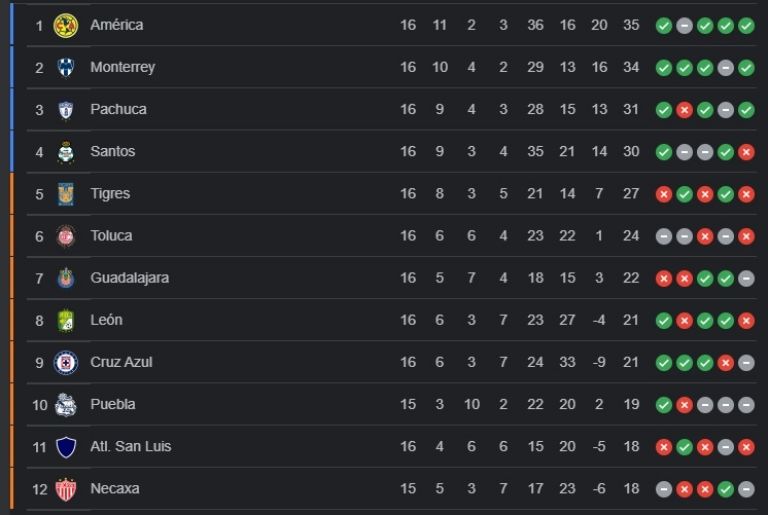Click the Guadalajara team crest icon
Screen dimensions: 768x515
tap(66, 278)
